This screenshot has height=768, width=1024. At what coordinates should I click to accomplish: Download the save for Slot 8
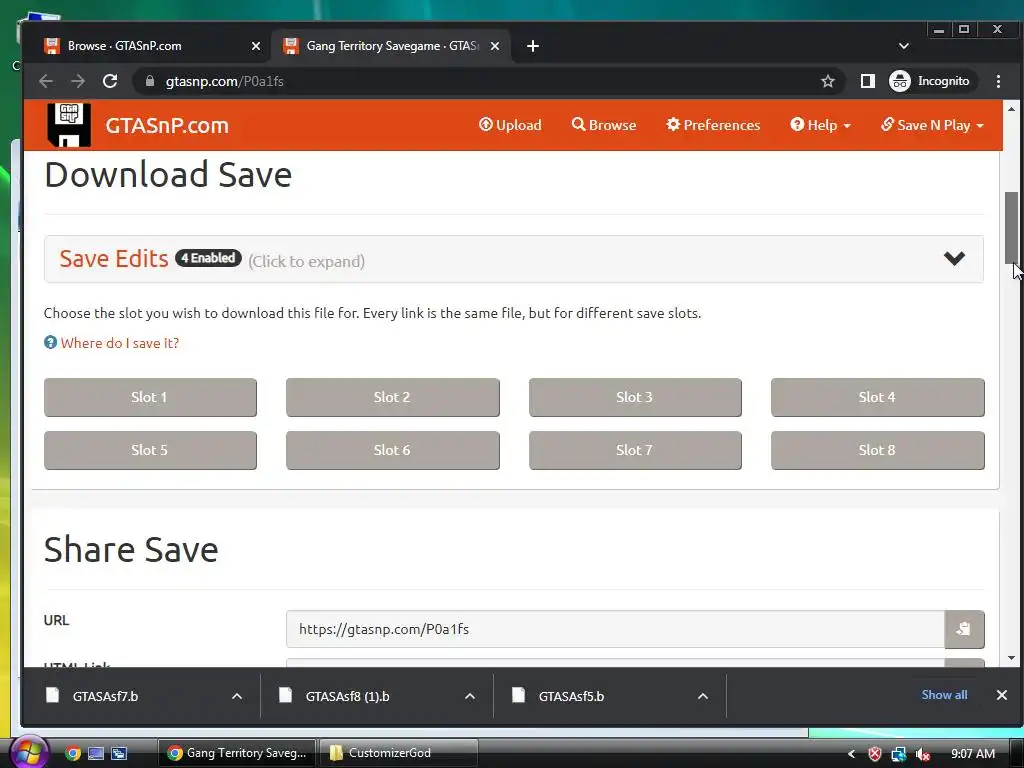click(878, 450)
